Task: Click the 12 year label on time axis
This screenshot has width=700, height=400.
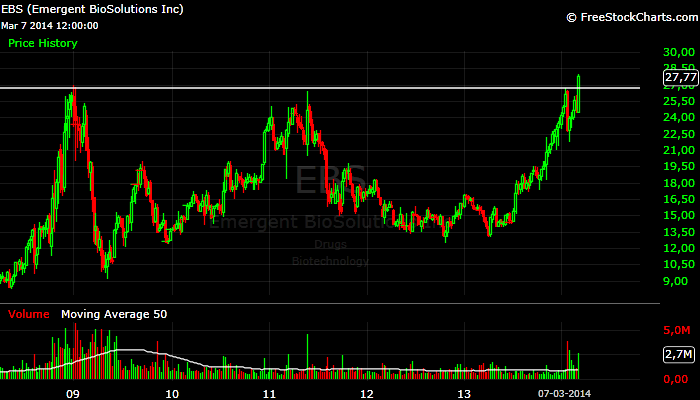Action: coord(367,393)
